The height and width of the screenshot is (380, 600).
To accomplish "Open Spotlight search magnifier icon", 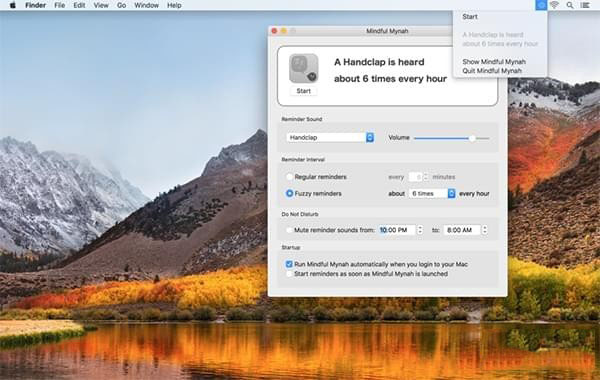I will coord(570,5).
